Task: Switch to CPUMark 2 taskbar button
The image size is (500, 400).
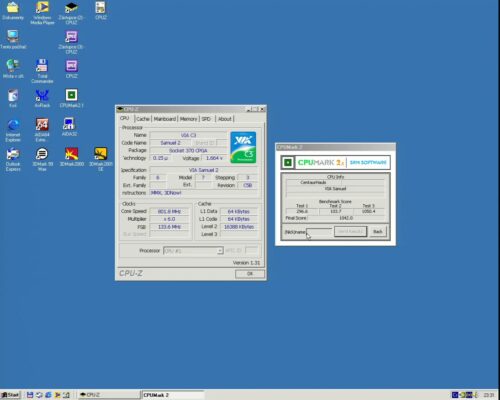Action: [173, 395]
